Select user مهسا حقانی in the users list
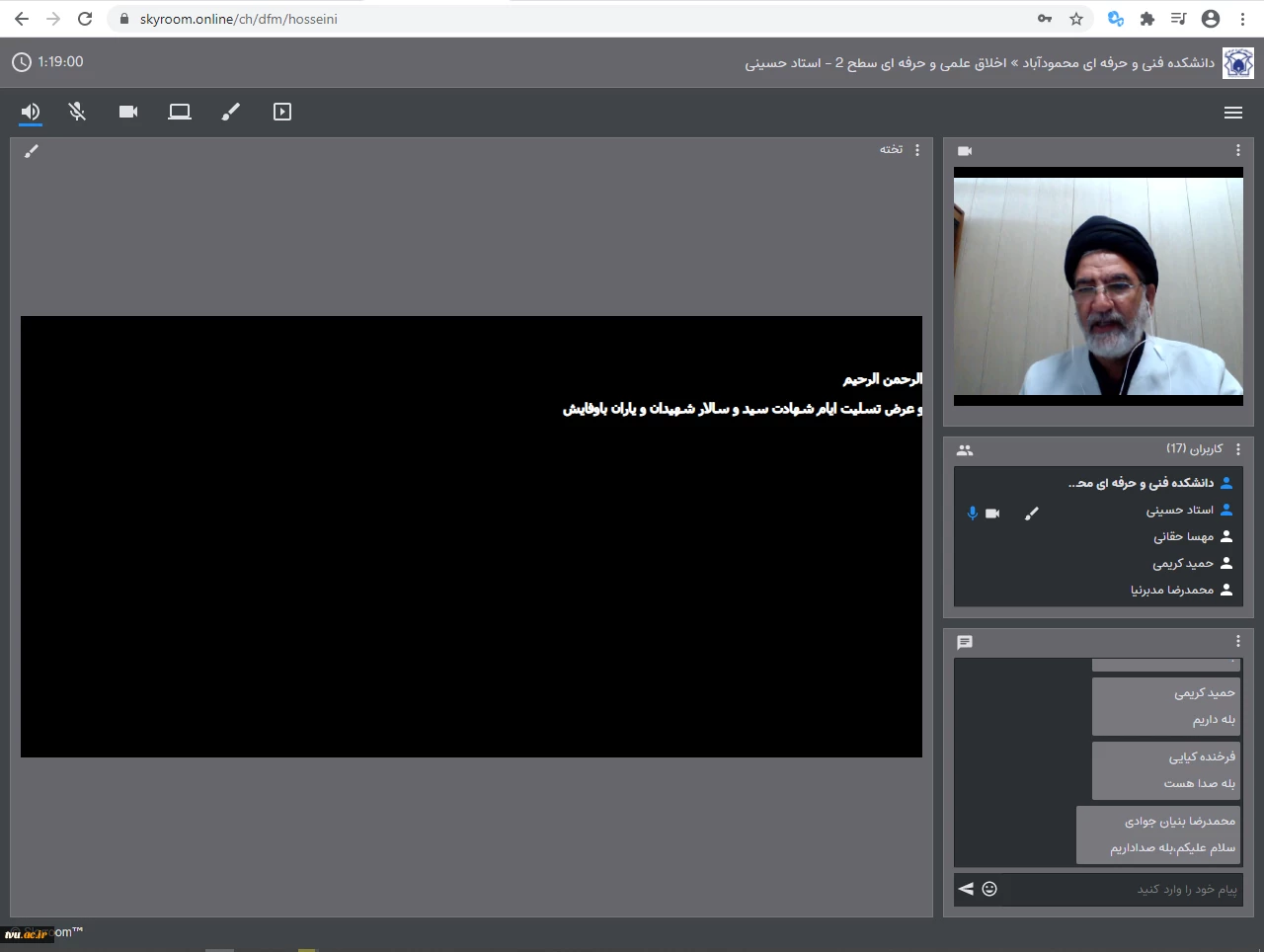Screen dimensions: 1264x952 pyautogui.click(x=1183, y=537)
